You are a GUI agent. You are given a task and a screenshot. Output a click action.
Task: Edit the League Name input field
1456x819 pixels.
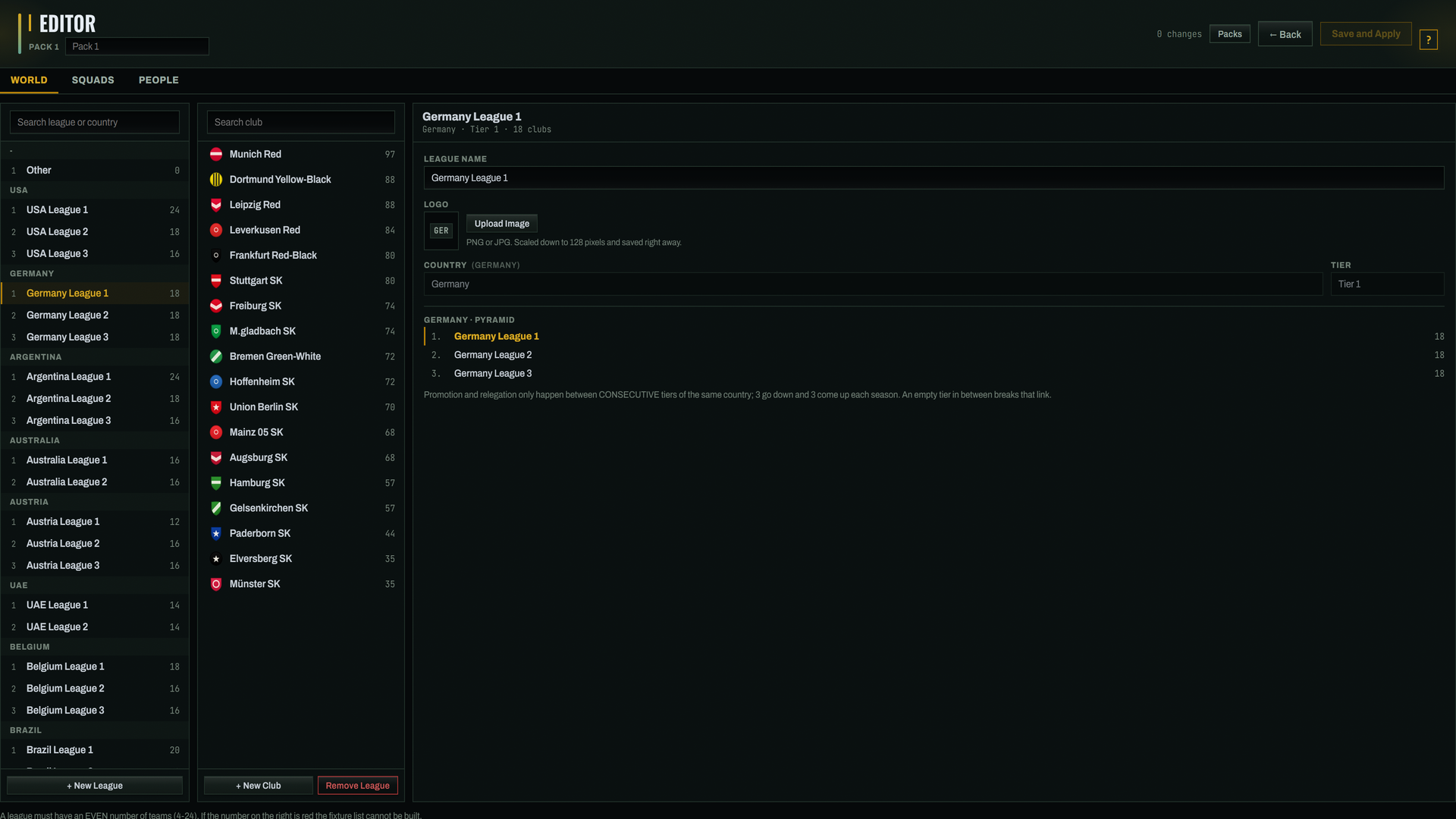[x=934, y=178]
